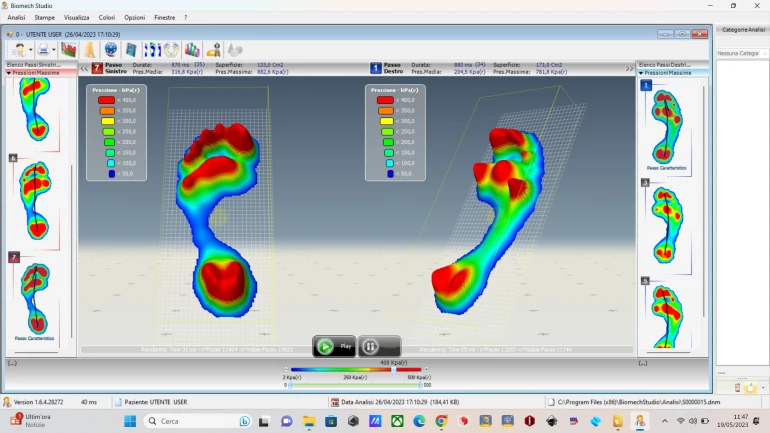
Task: Open the Analisi menu
Action: [16, 18]
